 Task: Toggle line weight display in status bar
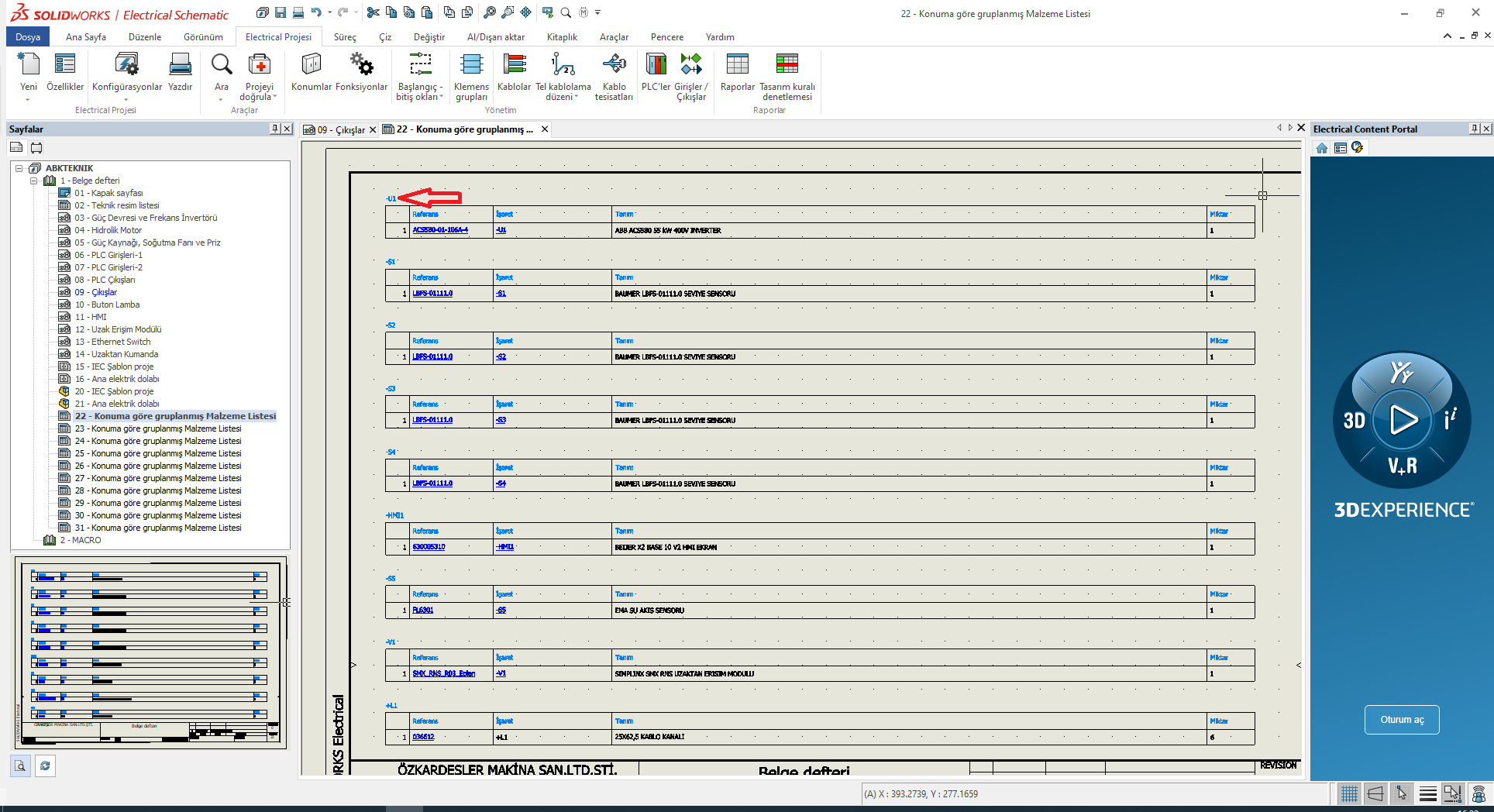(1427, 793)
